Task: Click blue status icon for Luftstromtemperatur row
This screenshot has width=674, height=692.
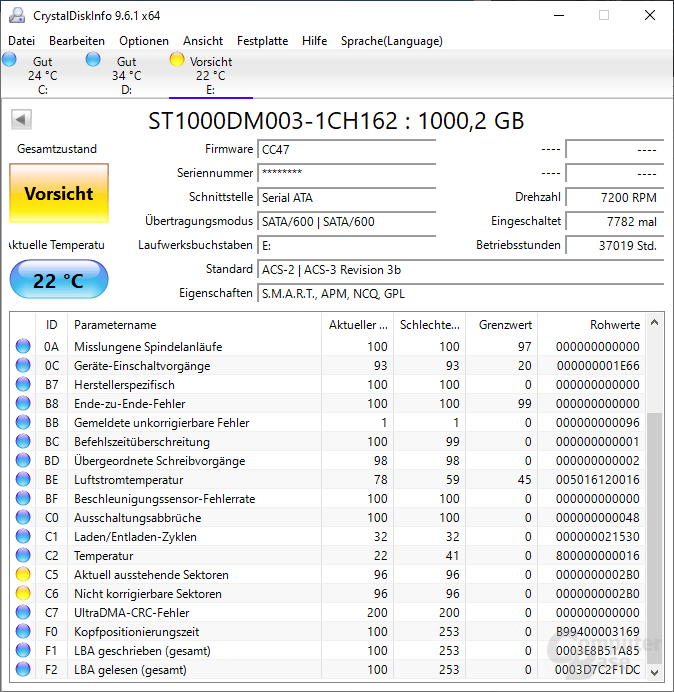Action: [x=23, y=480]
